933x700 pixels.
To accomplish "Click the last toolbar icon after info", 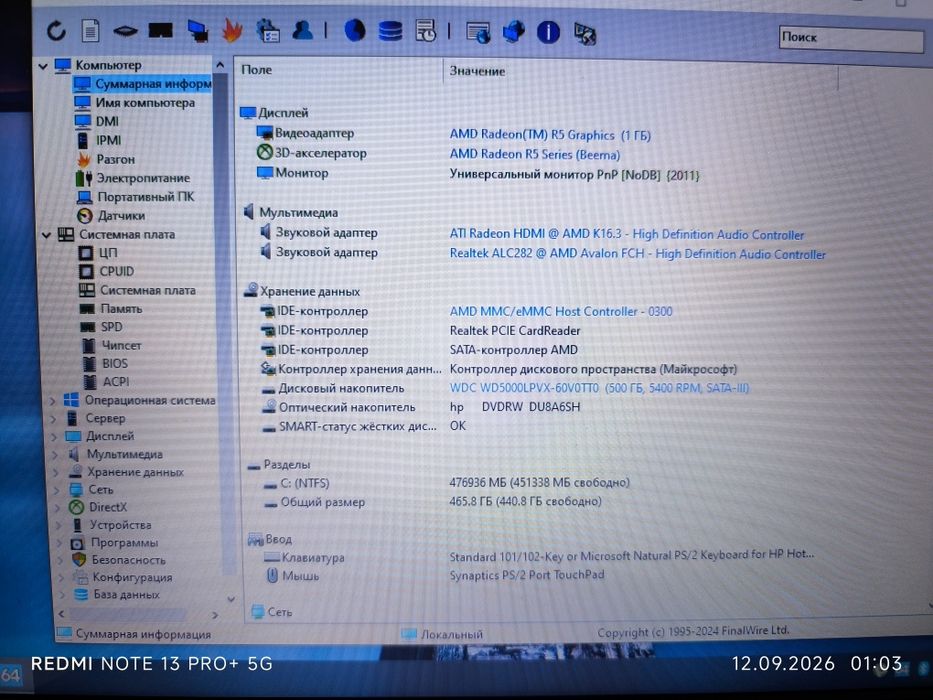I will 584,33.
